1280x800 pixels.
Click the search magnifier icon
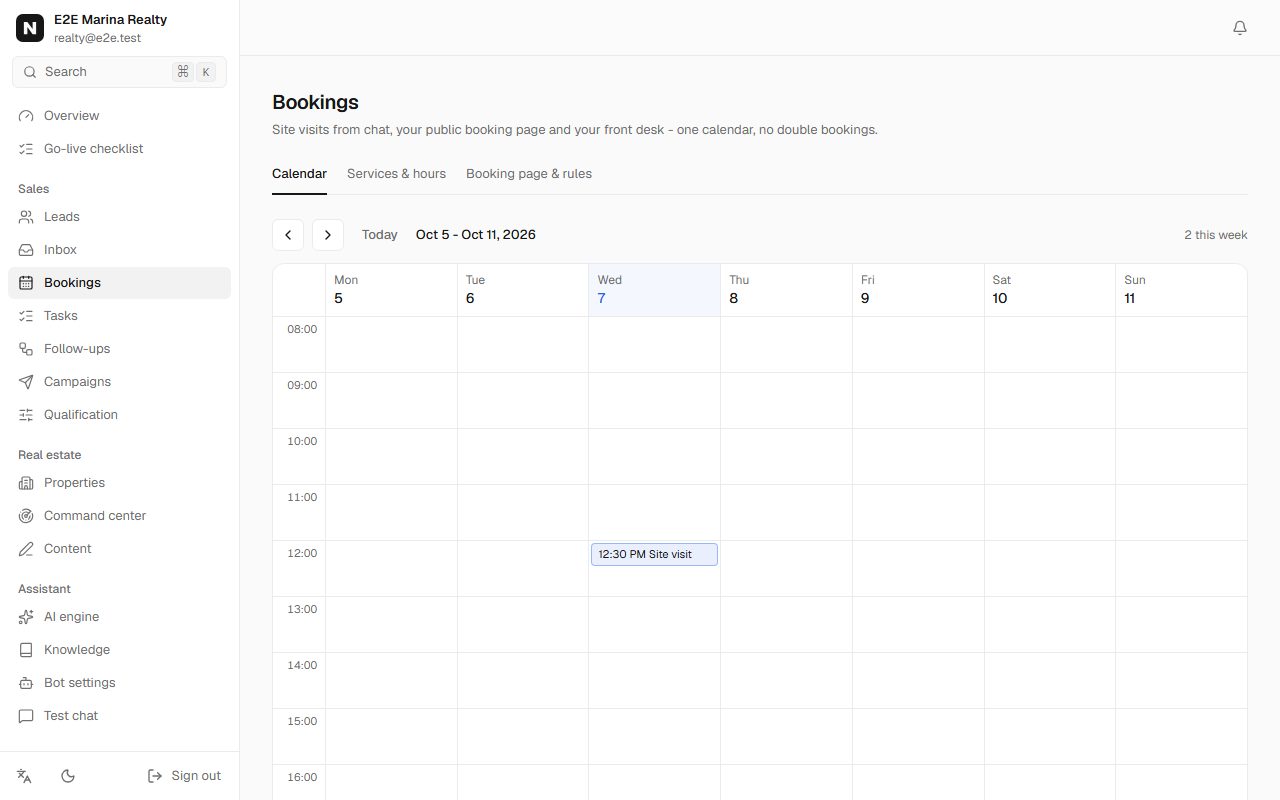[x=30, y=72]
